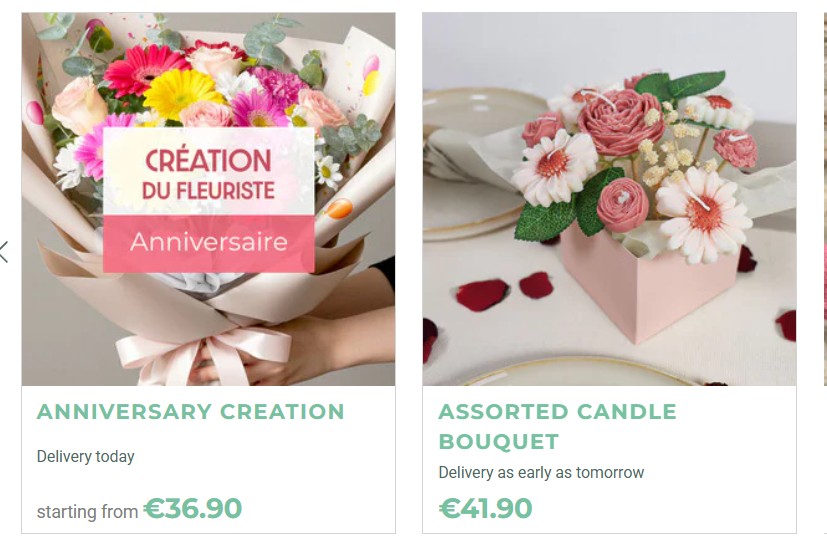Click the large rose candle in photo

coord(618,122)
